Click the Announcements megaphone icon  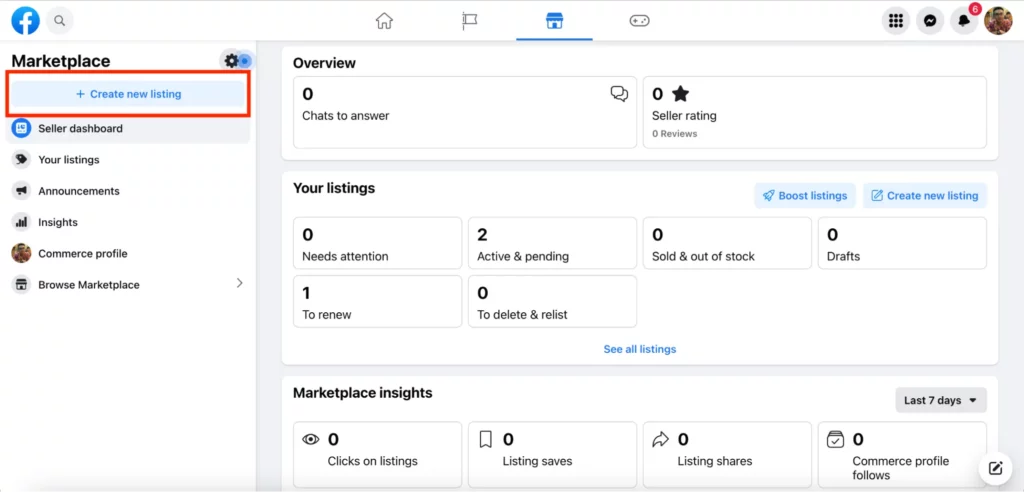point(22,191)
